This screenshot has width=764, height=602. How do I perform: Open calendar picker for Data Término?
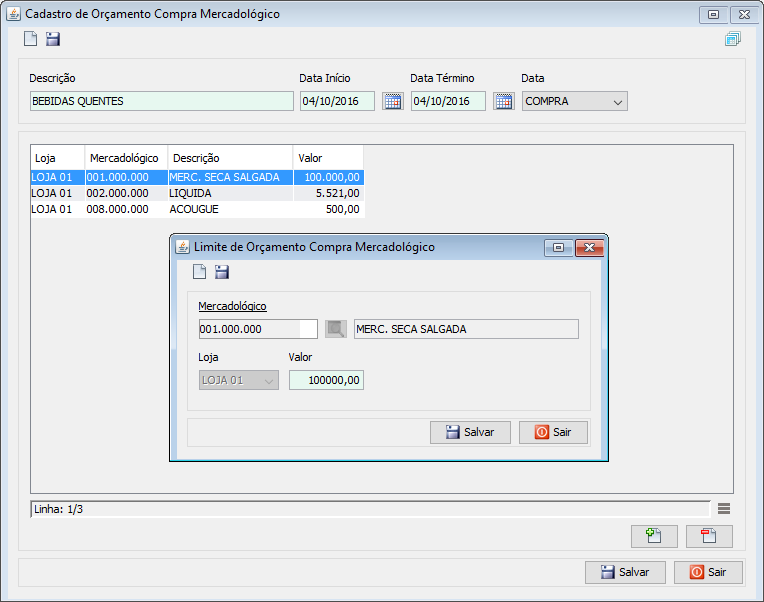tap(504, 101)
